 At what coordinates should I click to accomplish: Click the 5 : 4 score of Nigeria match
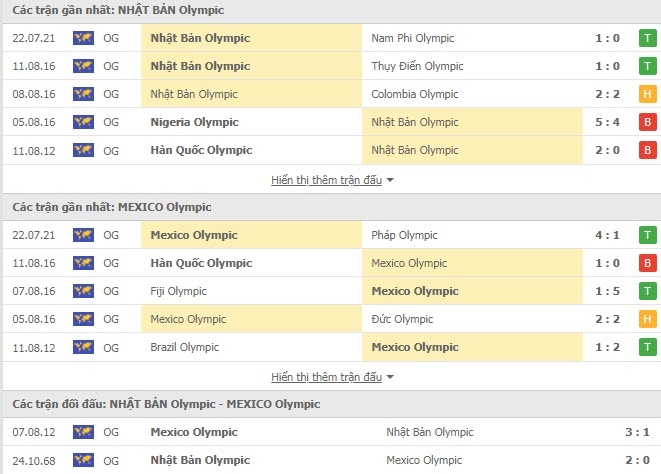pyautogui.click(x=607, y=122)
